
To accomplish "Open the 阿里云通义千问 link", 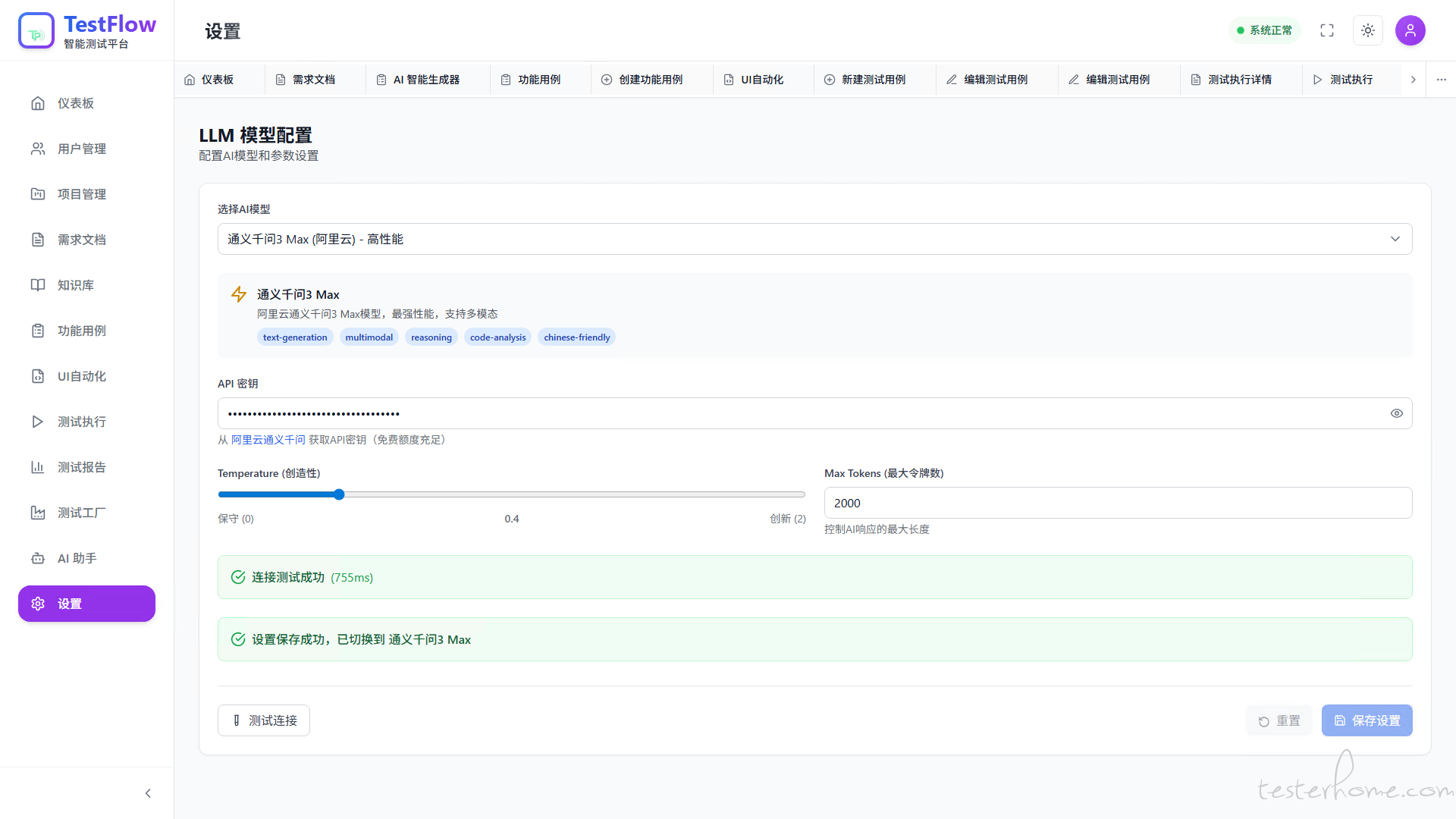I will 268,440.
